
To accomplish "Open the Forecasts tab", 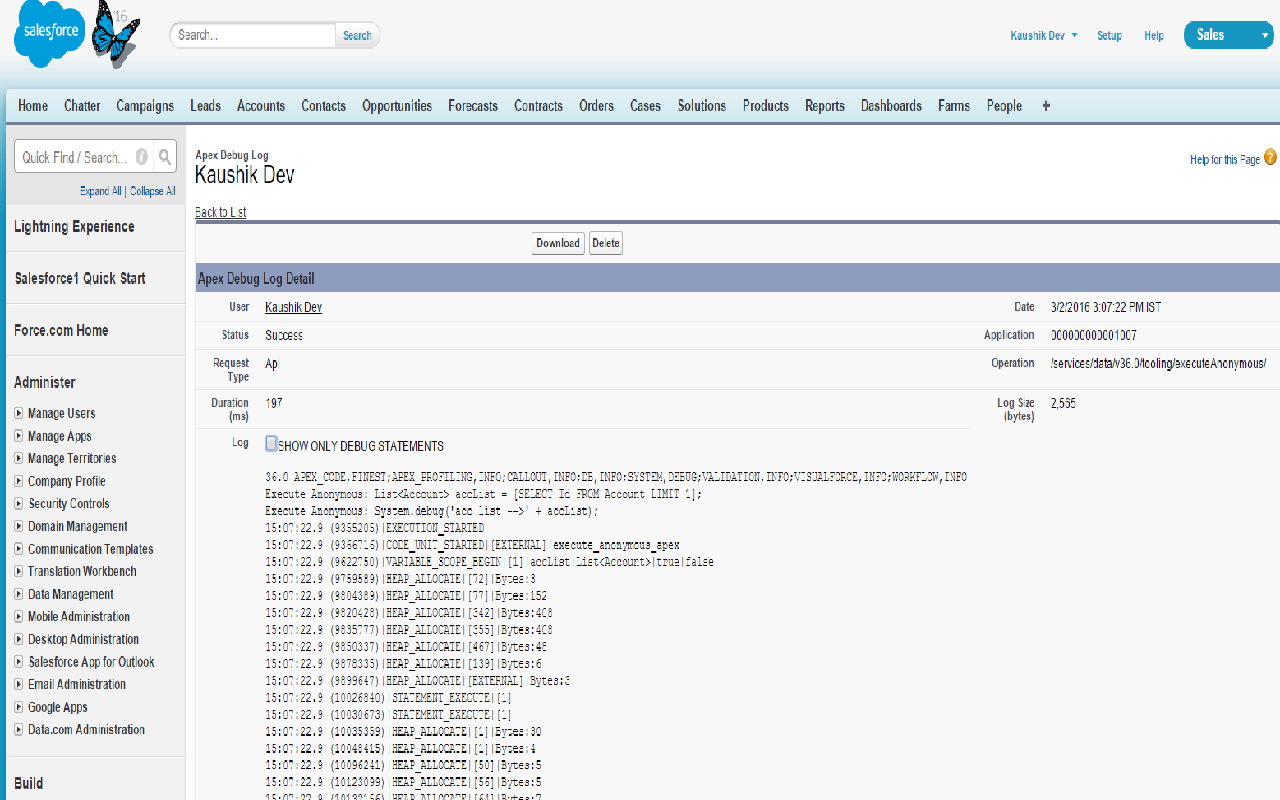I will (473, 105).
